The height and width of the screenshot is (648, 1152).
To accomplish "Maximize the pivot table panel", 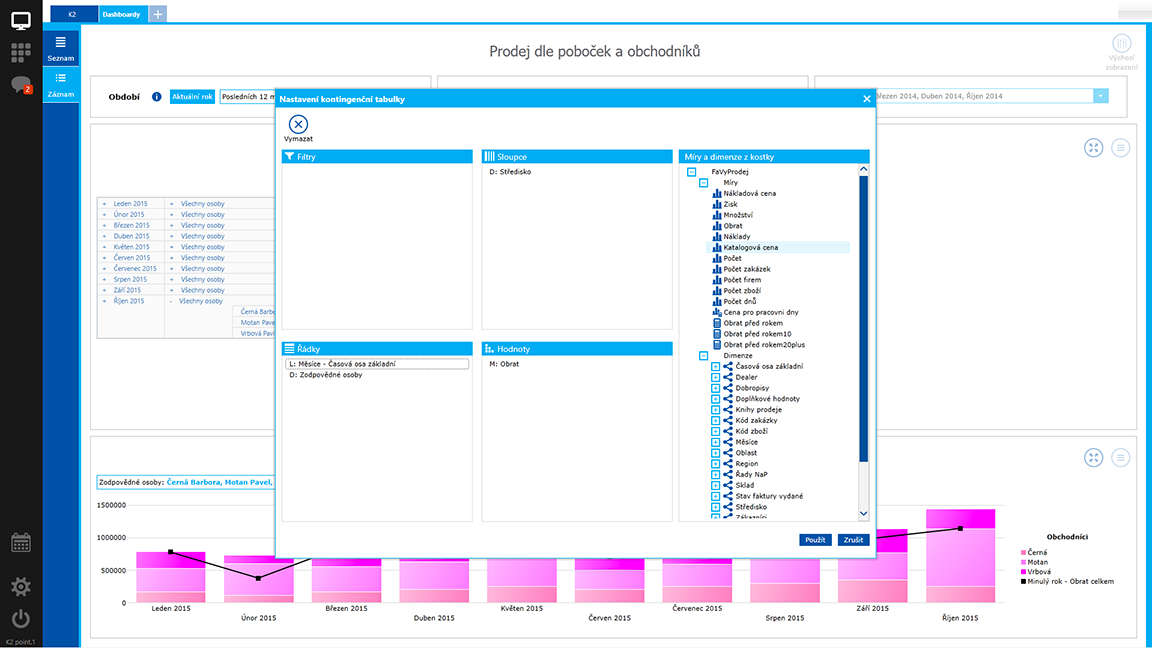I will [1093, 148].
